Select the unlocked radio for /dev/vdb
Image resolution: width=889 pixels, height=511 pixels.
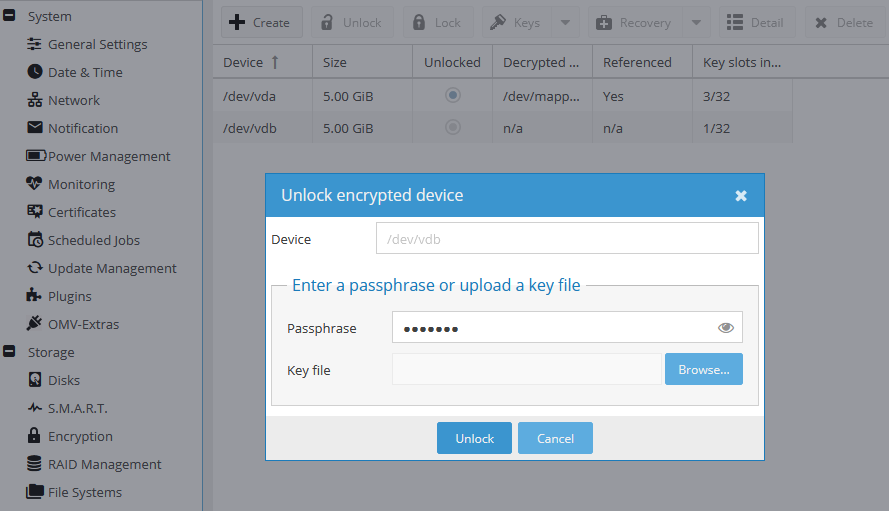coord(453,128)
